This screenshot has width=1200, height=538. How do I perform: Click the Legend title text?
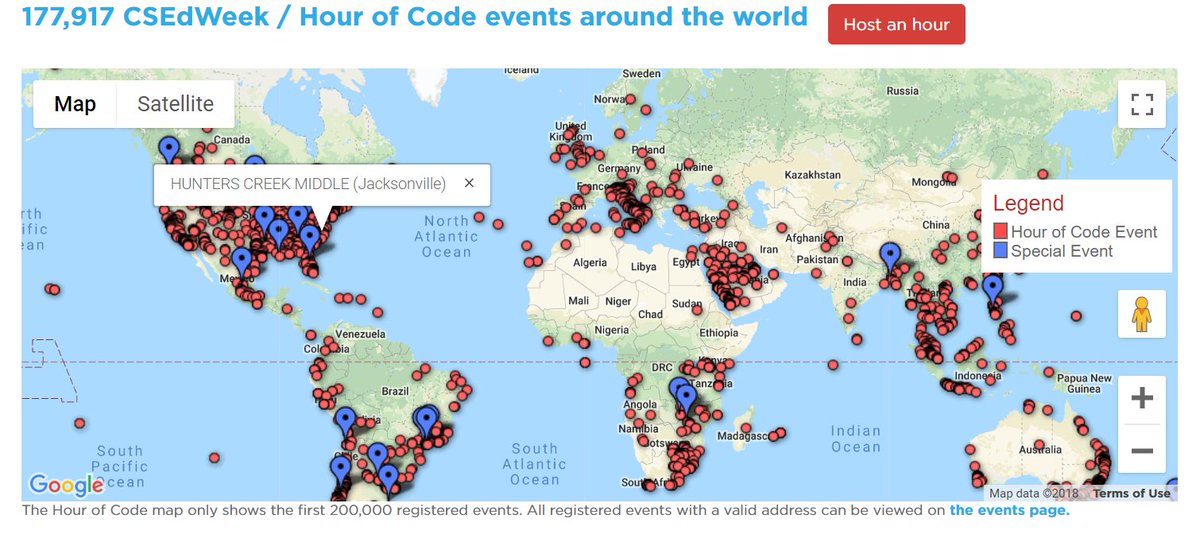tap(1028, 204)
